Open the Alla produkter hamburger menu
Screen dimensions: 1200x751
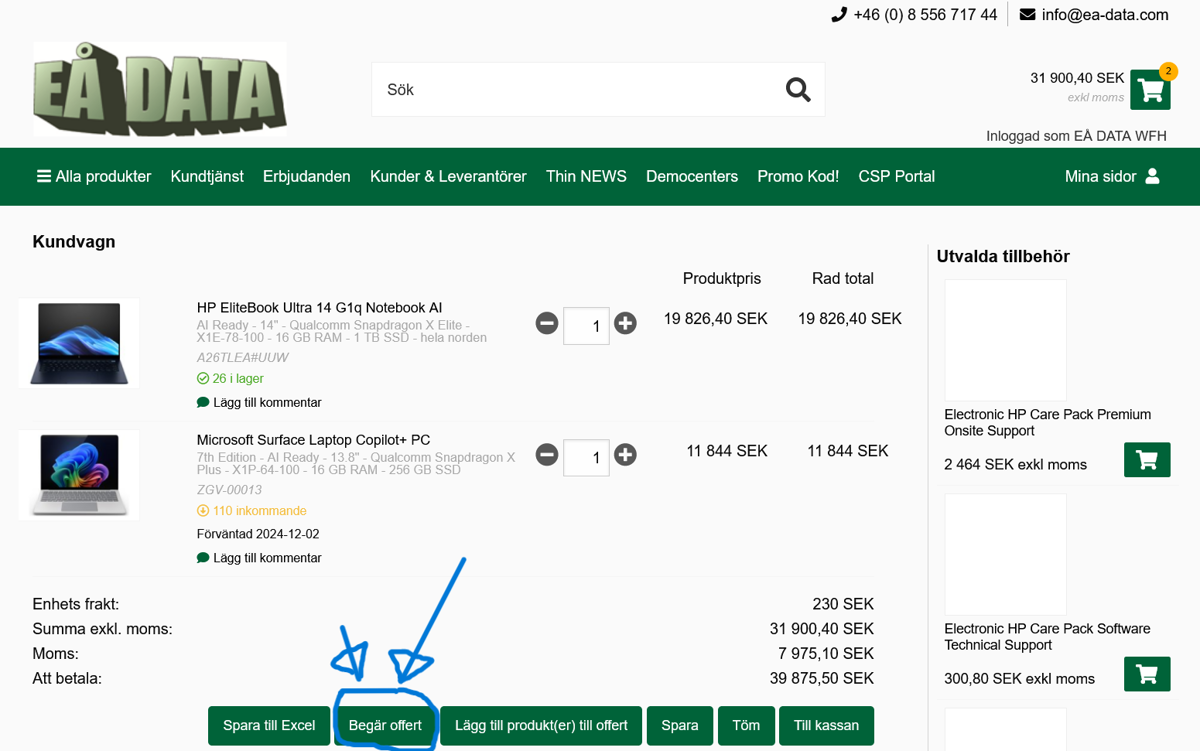click(94, 176)
